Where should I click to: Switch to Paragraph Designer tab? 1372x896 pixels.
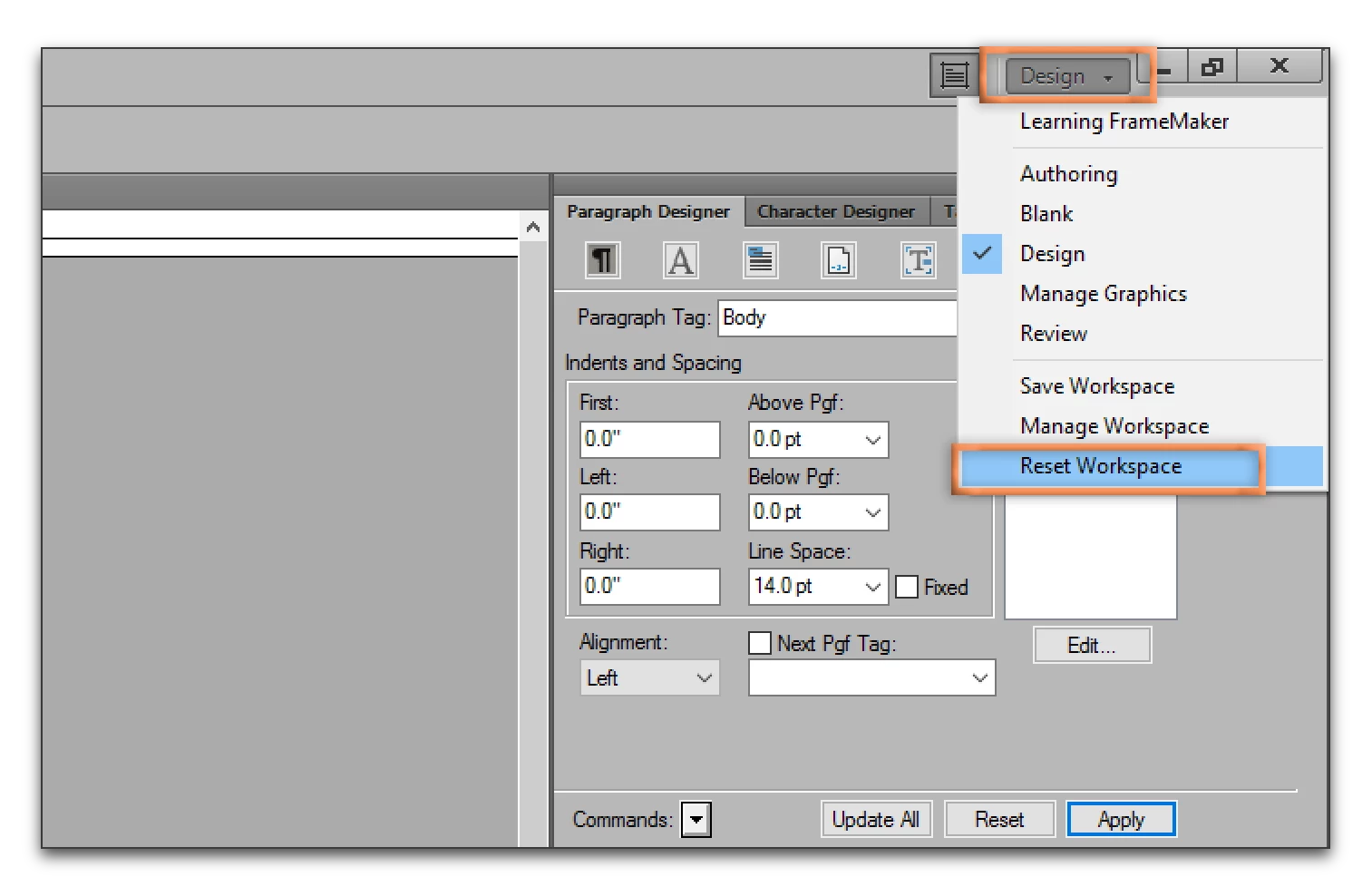pyautogui.click(x=648, y=211)
